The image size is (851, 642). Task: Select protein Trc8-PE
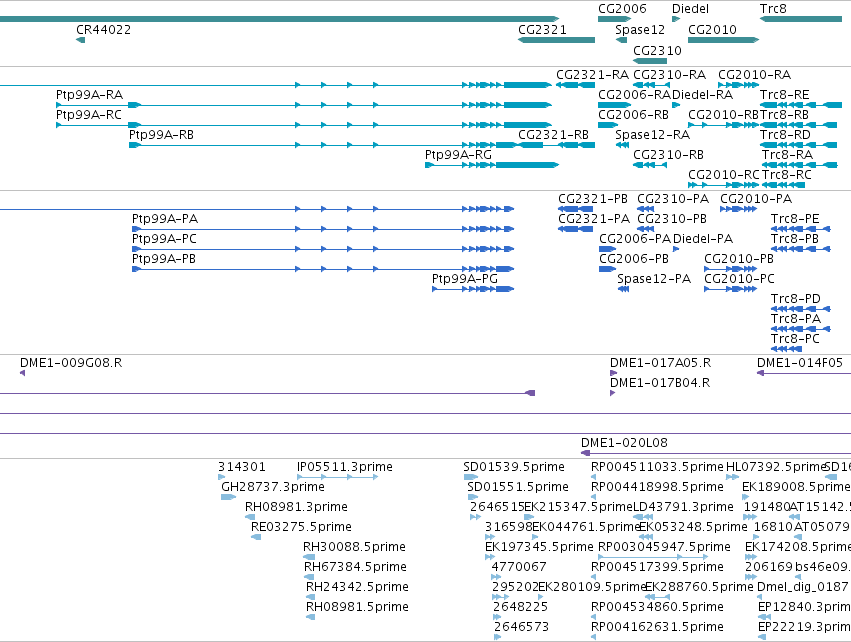(795, 219)
